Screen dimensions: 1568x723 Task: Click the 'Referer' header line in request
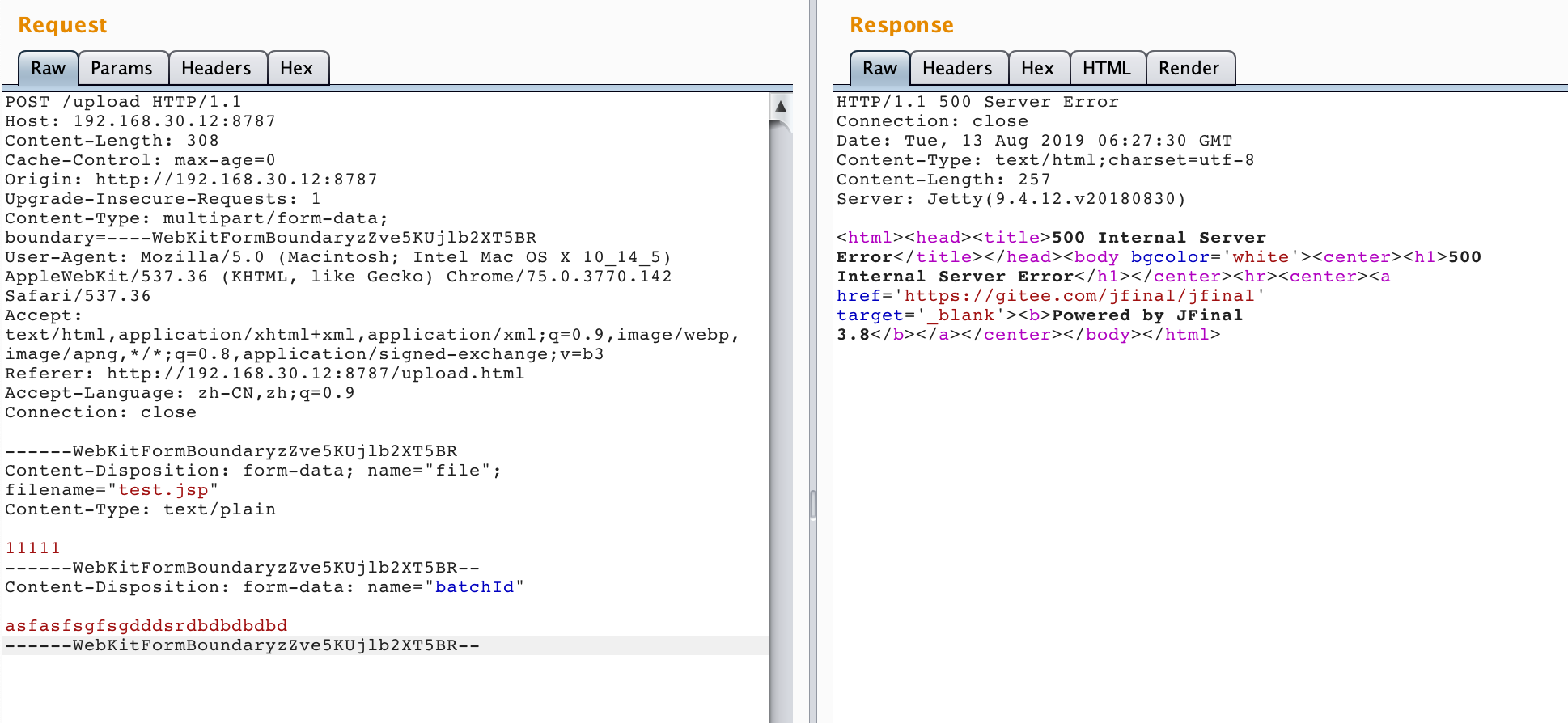[265, 374]
